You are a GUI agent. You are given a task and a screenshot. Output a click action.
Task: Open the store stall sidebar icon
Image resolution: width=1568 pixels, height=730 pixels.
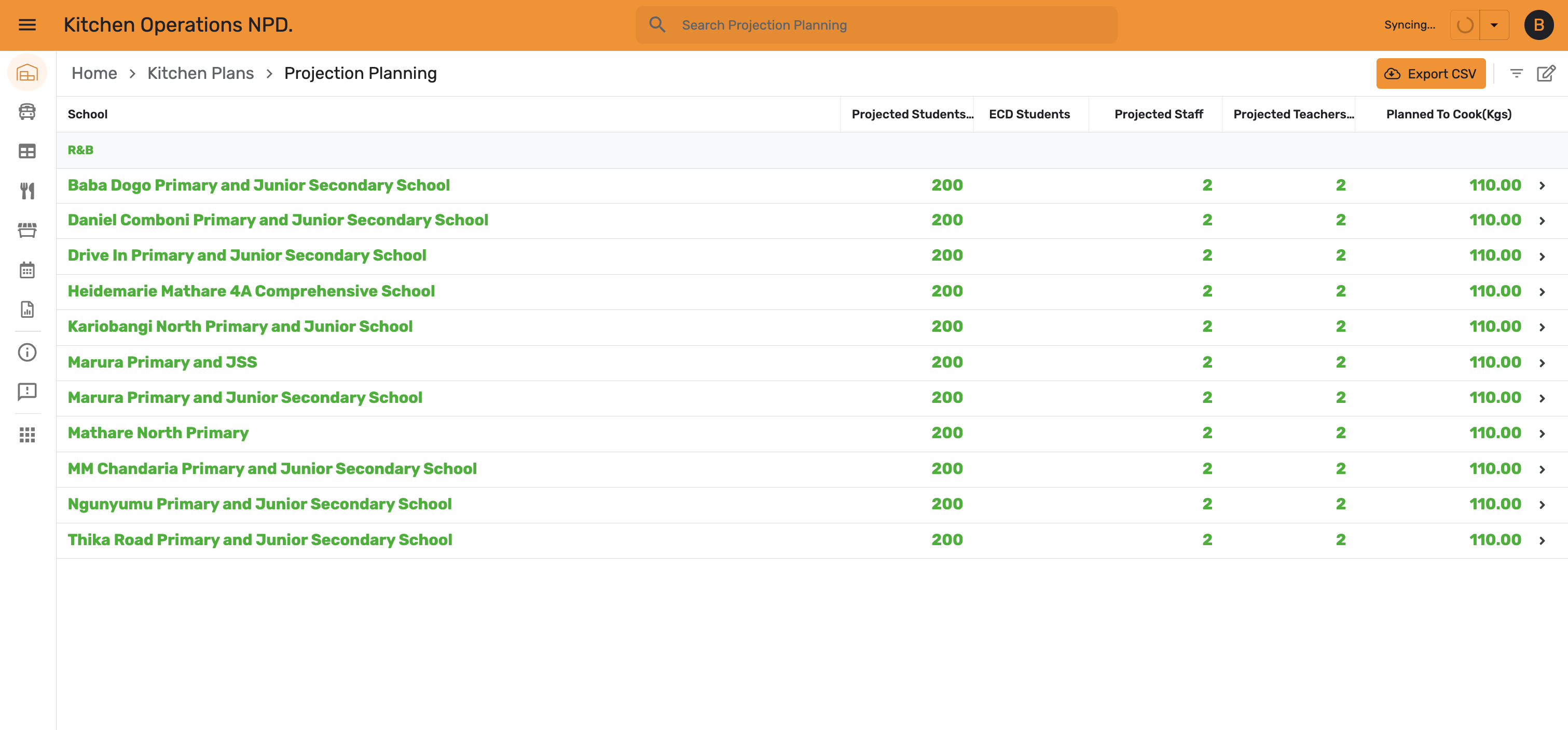tap(27, 231)
